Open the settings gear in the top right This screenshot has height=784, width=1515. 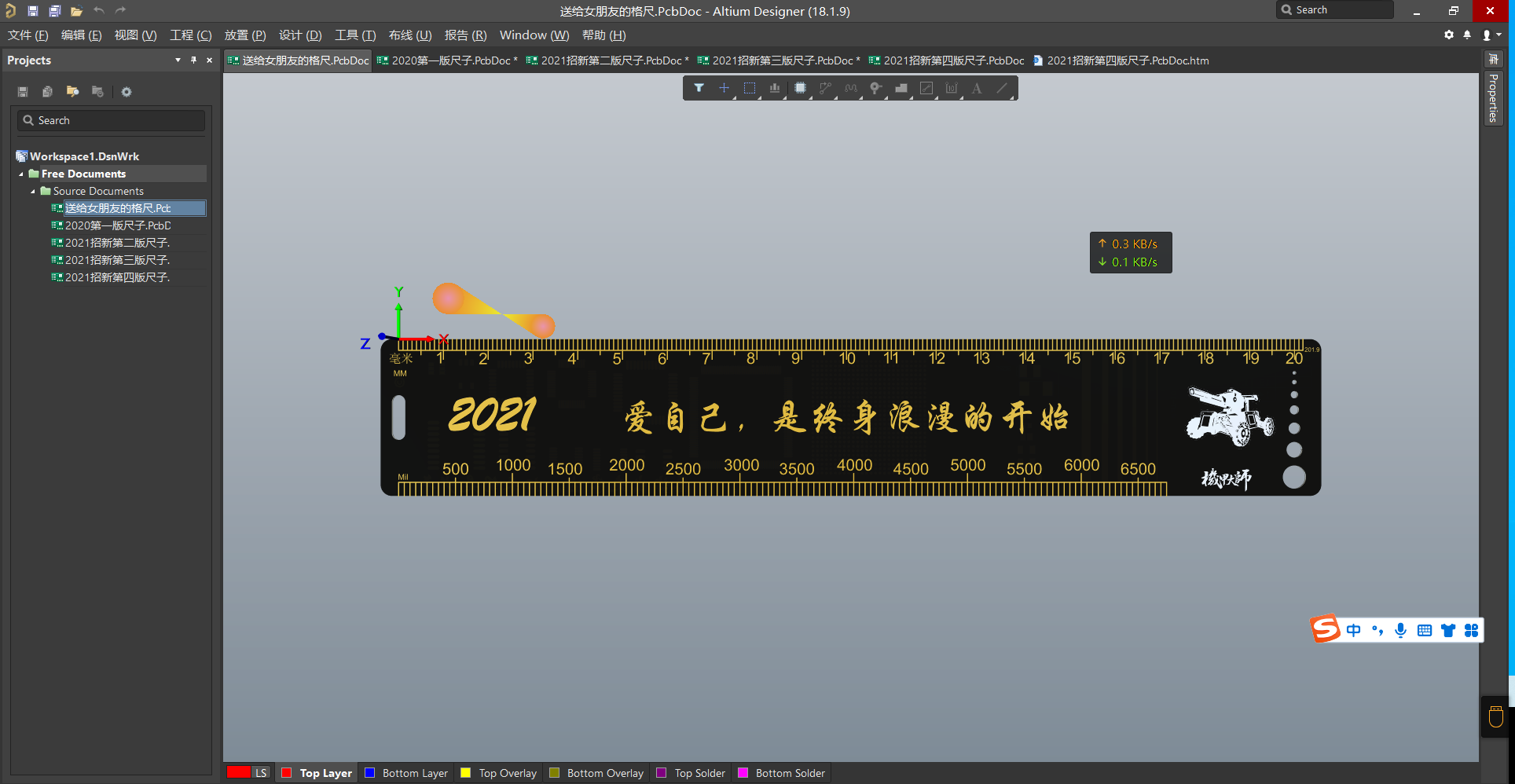click(1449, 35)
